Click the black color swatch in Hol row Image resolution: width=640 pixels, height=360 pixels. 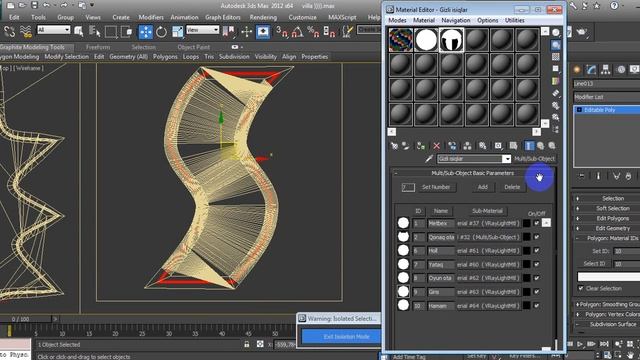(527, 251)
